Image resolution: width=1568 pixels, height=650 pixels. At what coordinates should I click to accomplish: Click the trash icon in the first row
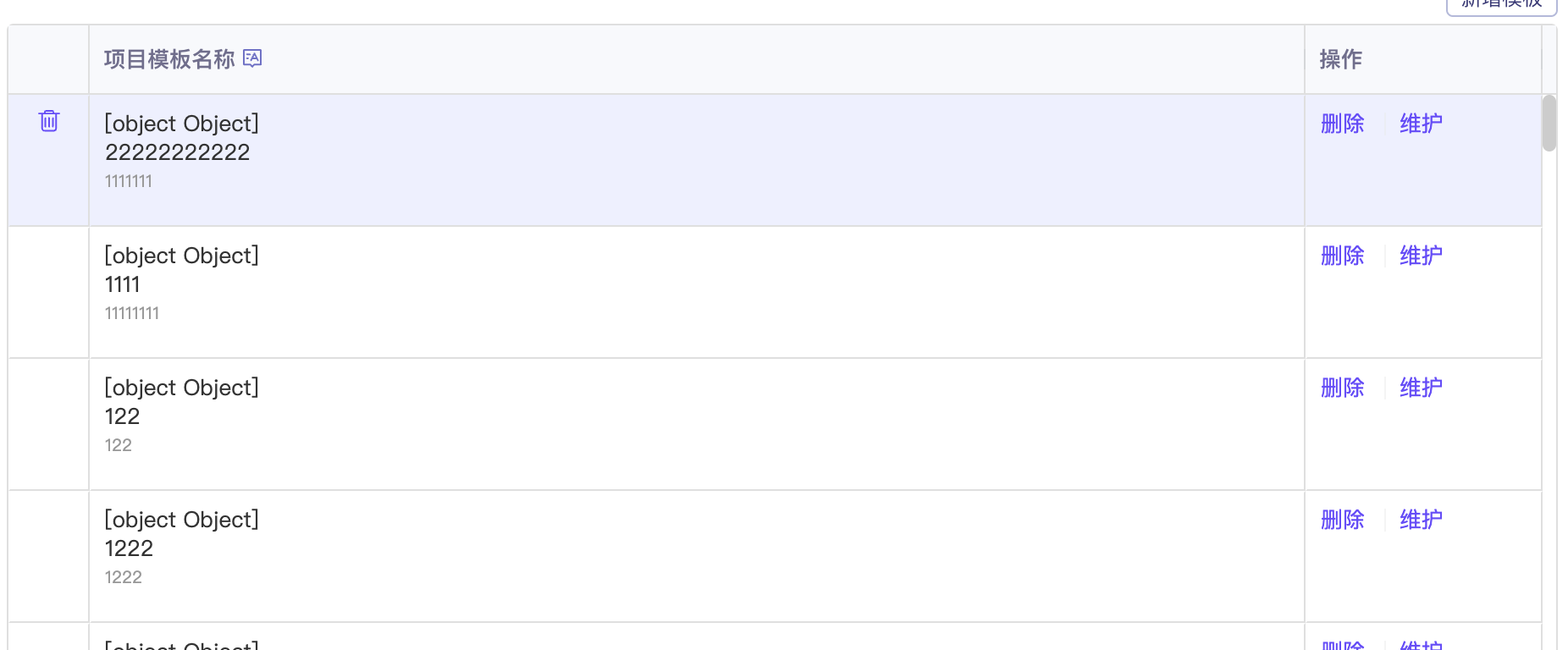(49, 121)
